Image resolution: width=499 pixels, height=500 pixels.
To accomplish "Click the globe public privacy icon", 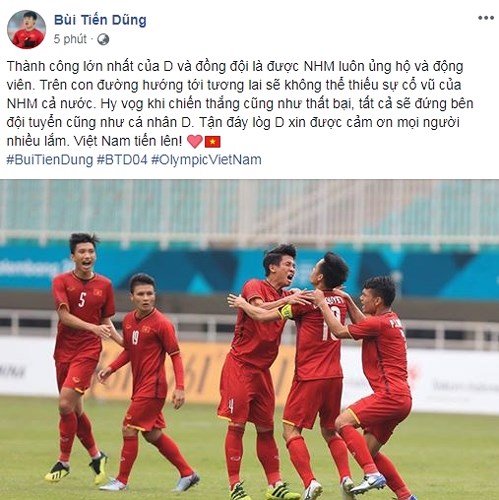I will click(x=103, y=39).
